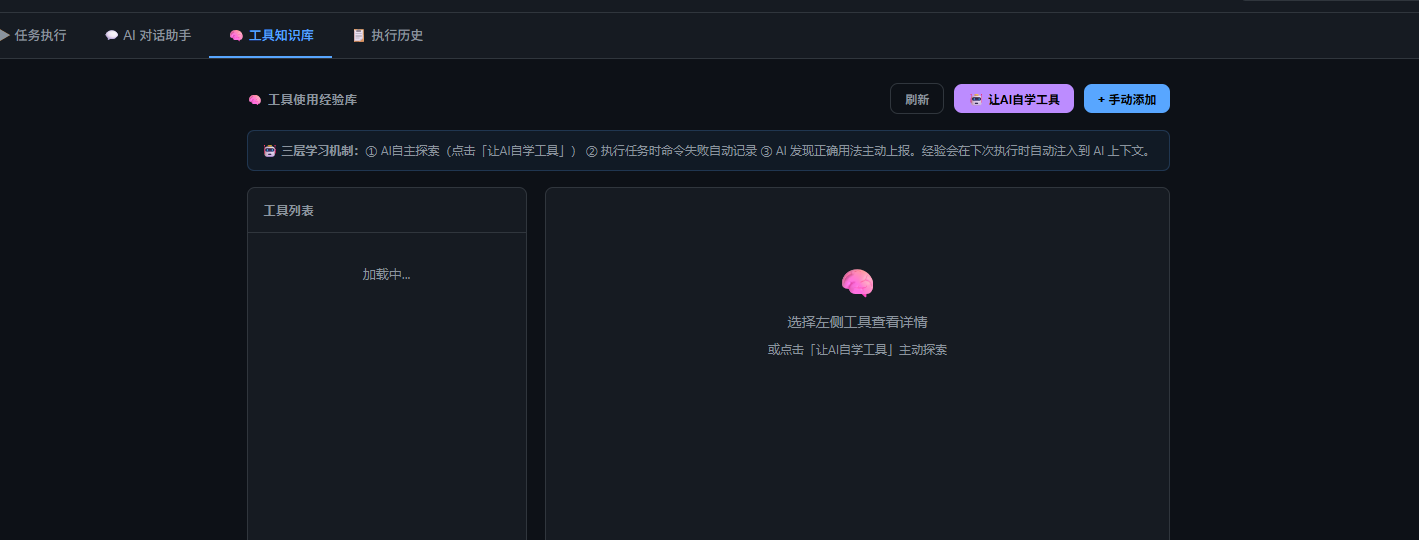Click the play icon on 任务执行 tab
Screen dimensions: 1419x540
point(5,35)
